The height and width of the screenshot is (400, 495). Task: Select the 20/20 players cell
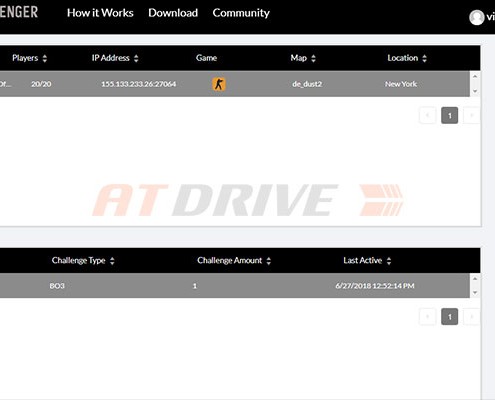41,84
